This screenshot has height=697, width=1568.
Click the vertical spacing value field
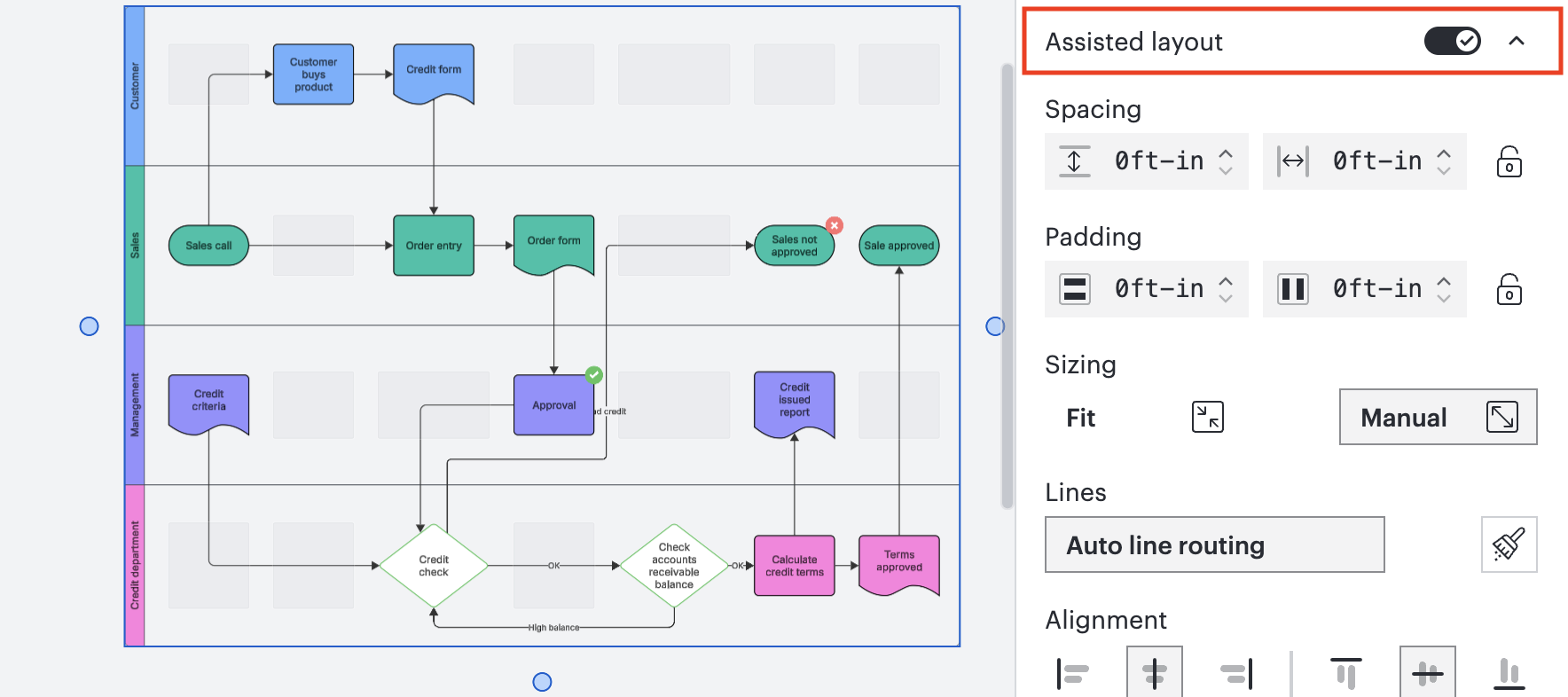[1159, 161]
